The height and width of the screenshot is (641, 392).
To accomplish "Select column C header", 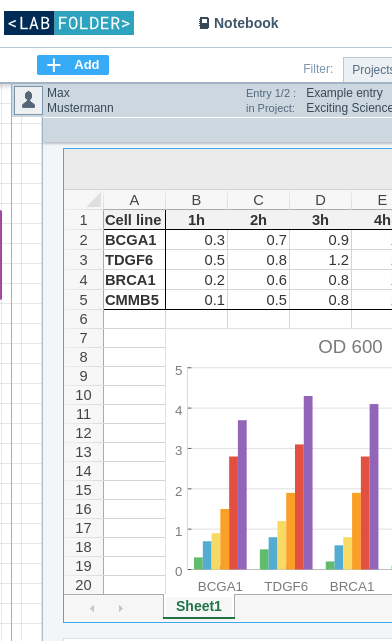I will coord(258,200).
